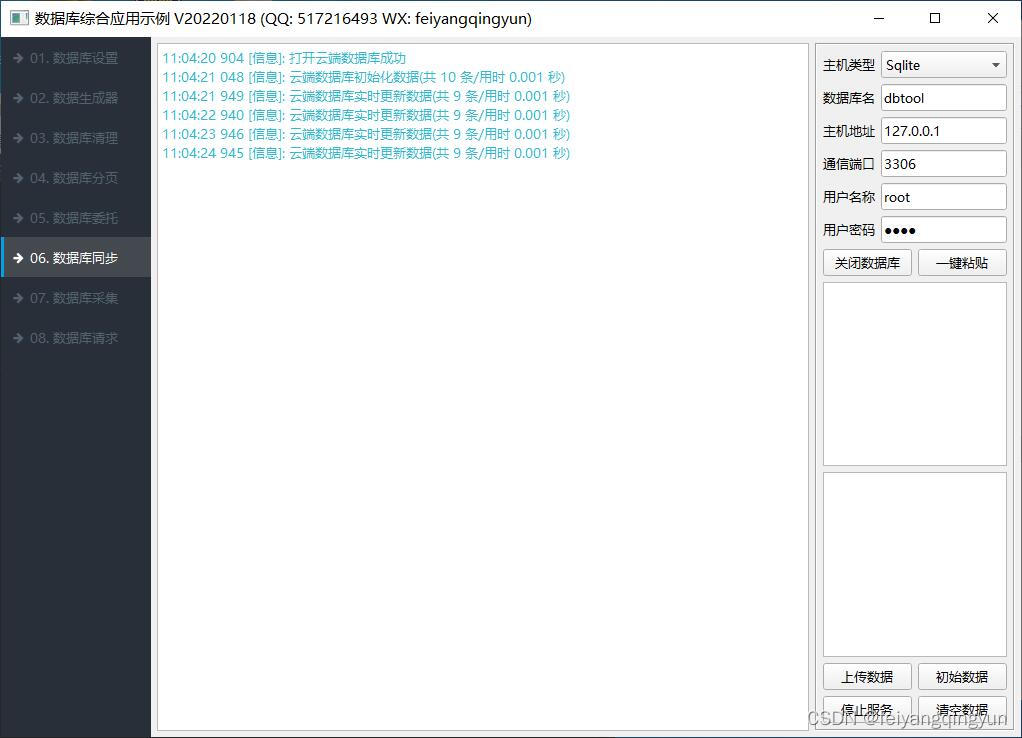Click the 主机类型 label
Viewport: 1022px width, 738px height.
pyautogui.click(x=849, y=65)
